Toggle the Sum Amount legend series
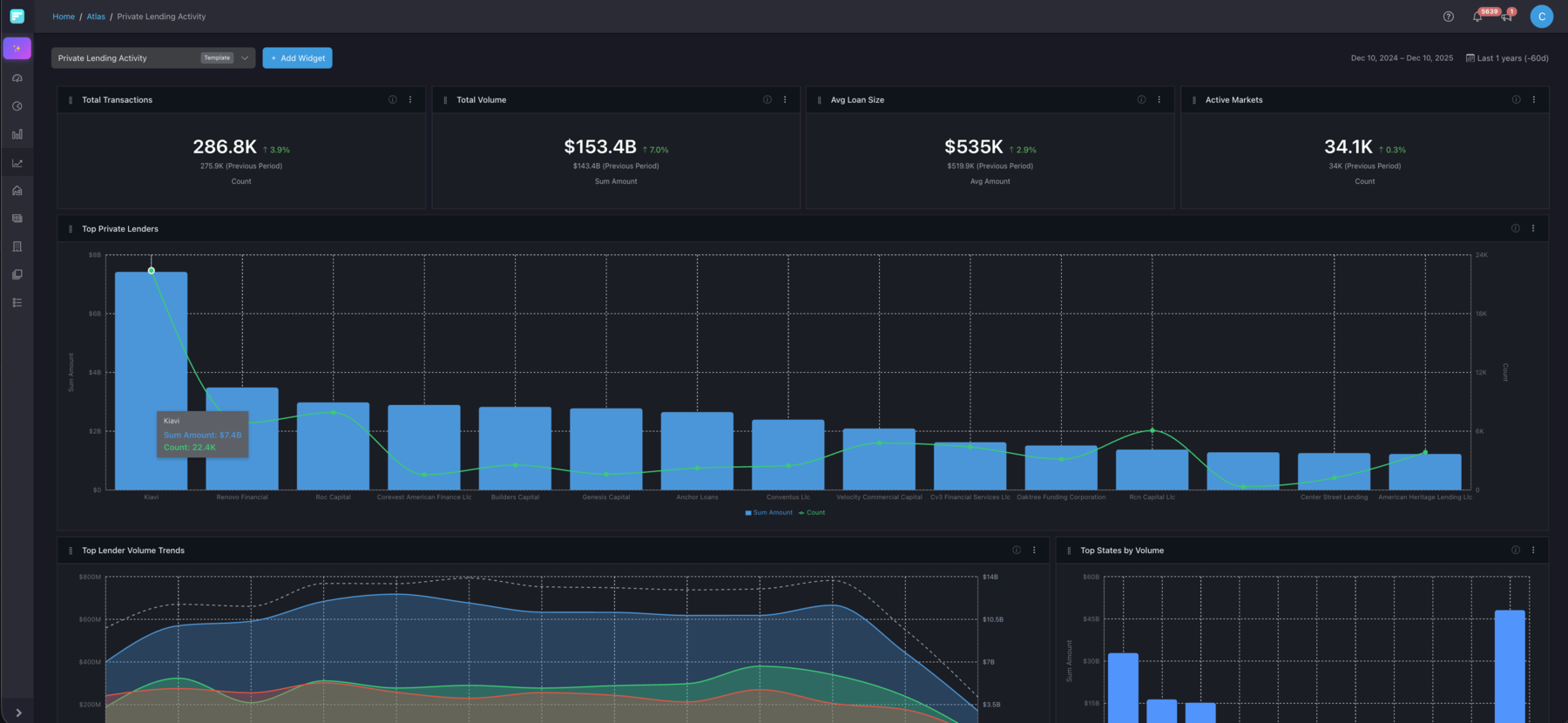The width and height of the screenshot is (1568, 723). [x=769, y=513]
